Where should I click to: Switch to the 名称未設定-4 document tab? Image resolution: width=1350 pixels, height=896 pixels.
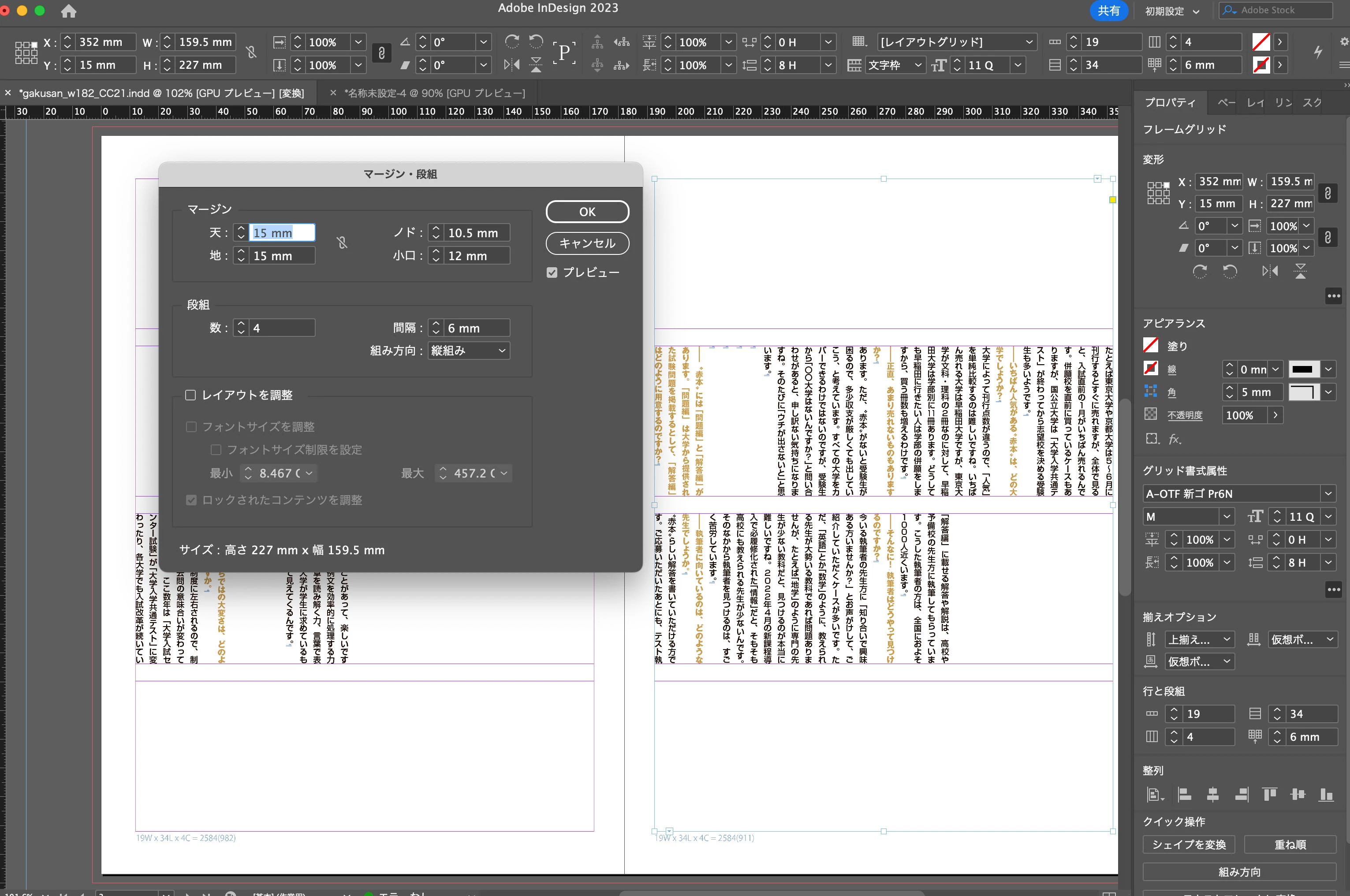434,93
